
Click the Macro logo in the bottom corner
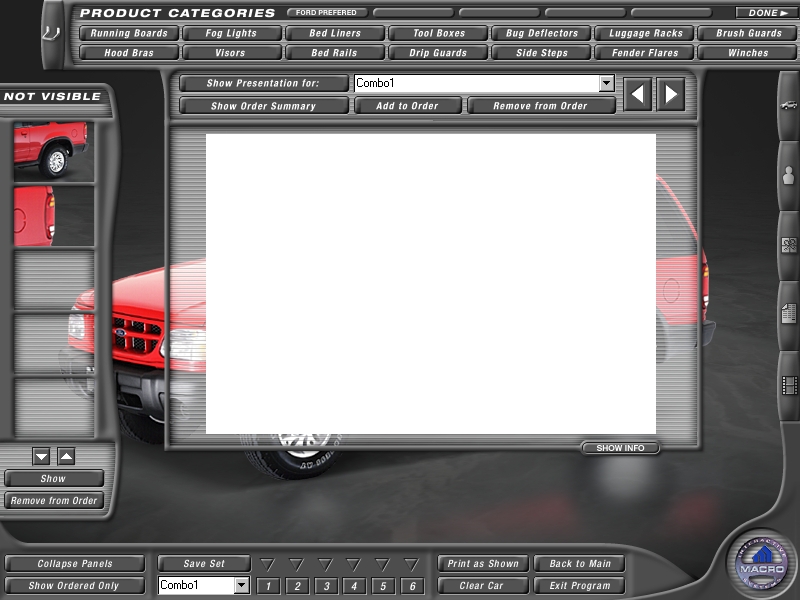[762, 565]
